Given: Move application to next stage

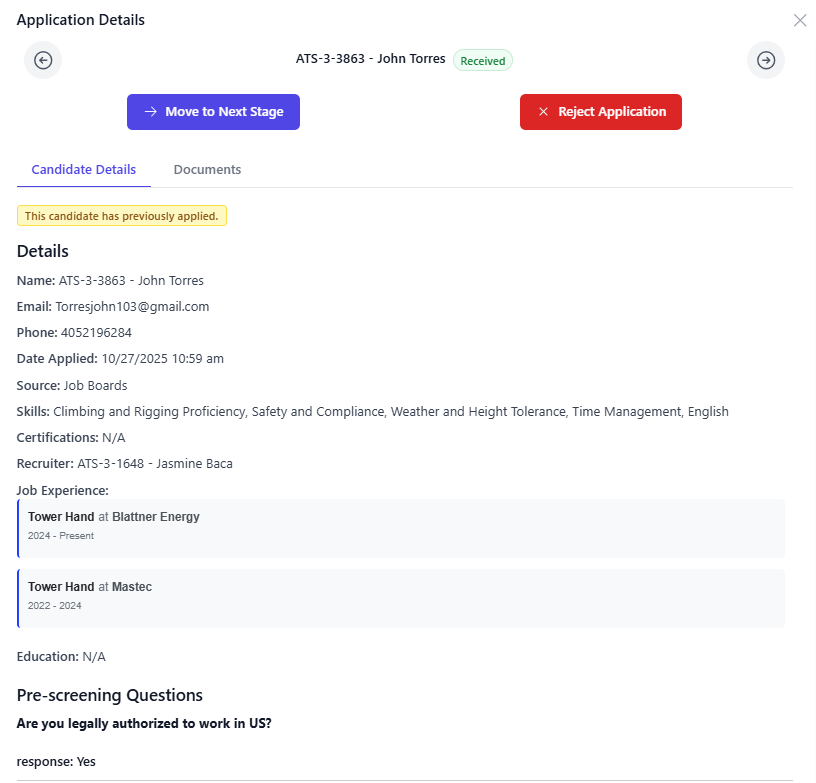Looking at the screenshot, I should (213, 112).
